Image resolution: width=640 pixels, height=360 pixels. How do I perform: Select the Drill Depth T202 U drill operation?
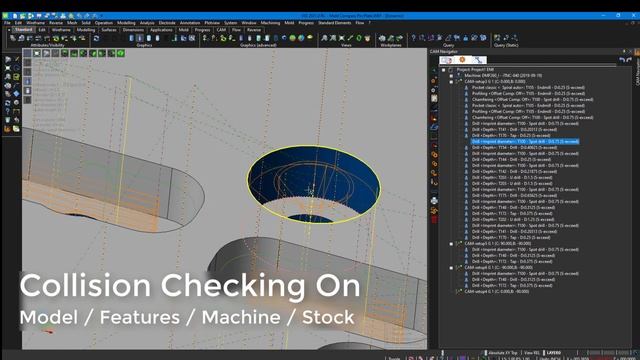click(513, 220)
